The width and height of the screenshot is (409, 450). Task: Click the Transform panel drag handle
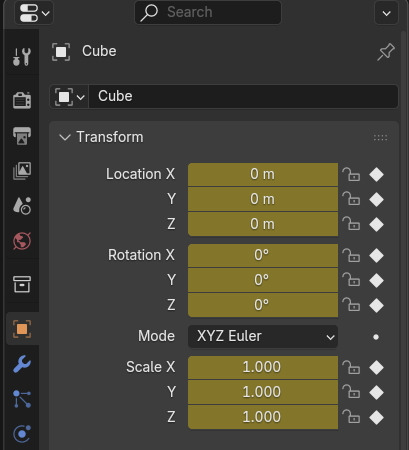tap(380, 138)
